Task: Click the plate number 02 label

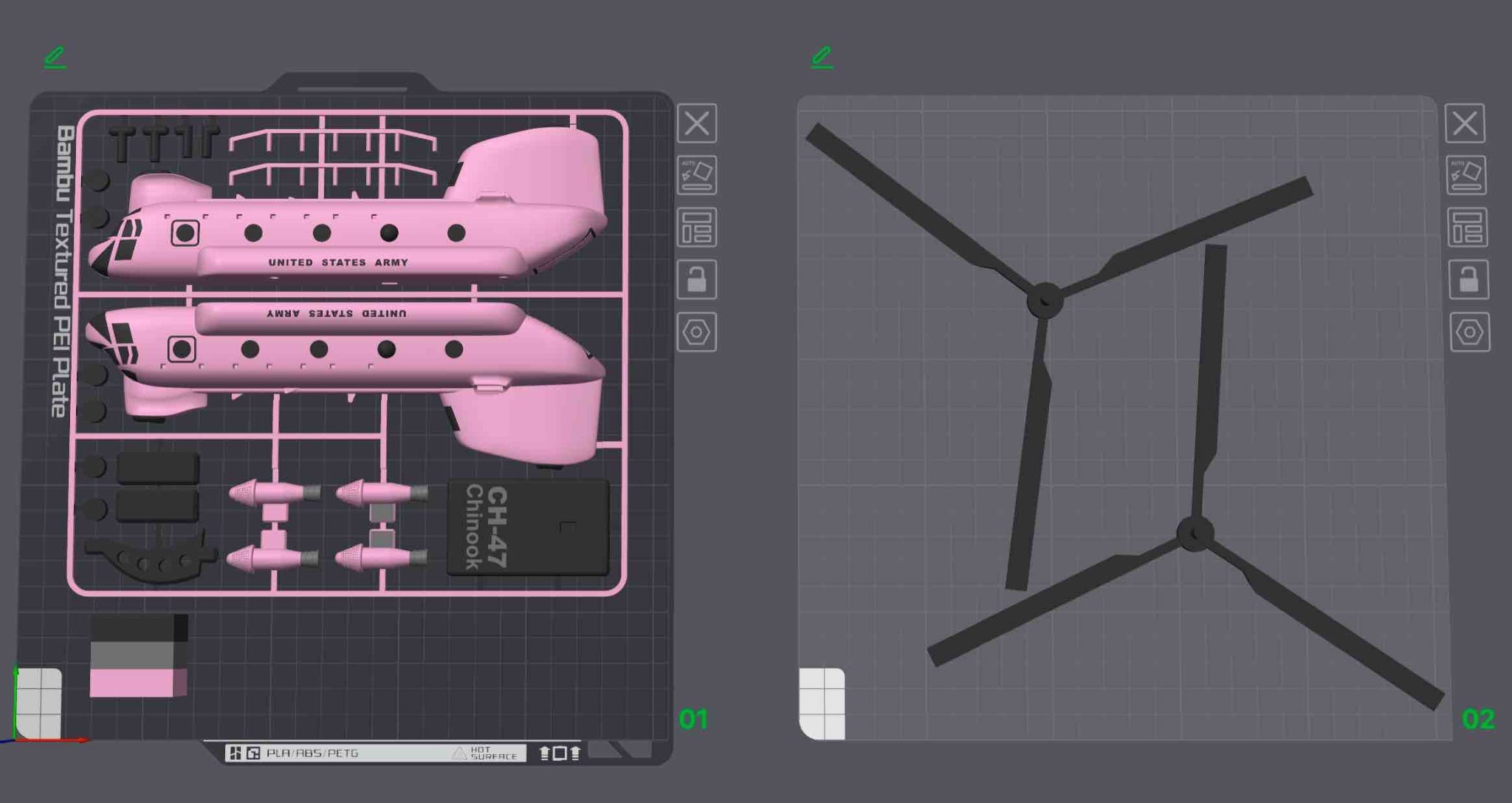Action: (x=1478, y=719)
